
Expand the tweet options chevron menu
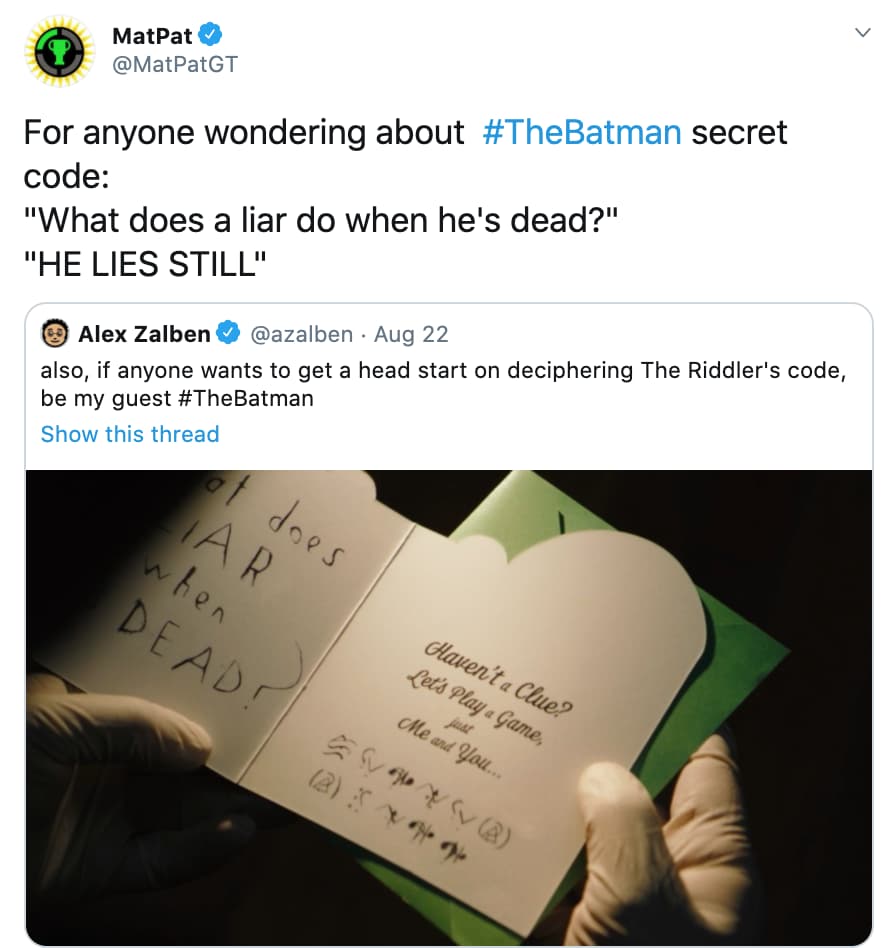tap(863, 33)
